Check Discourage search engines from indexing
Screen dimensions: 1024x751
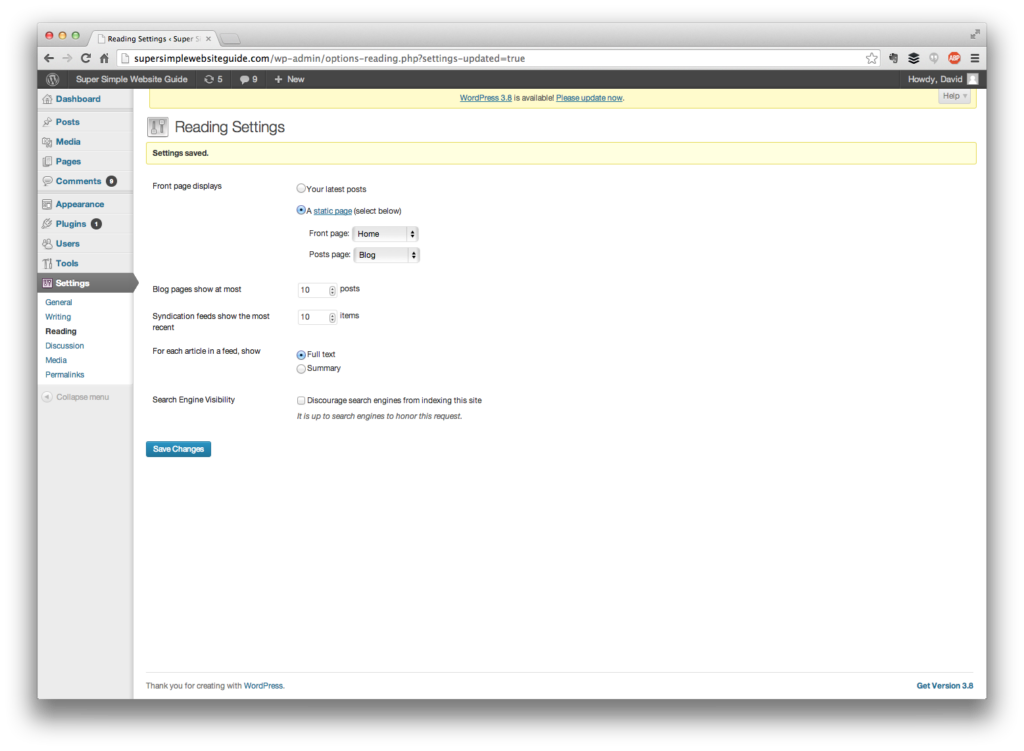301,400
